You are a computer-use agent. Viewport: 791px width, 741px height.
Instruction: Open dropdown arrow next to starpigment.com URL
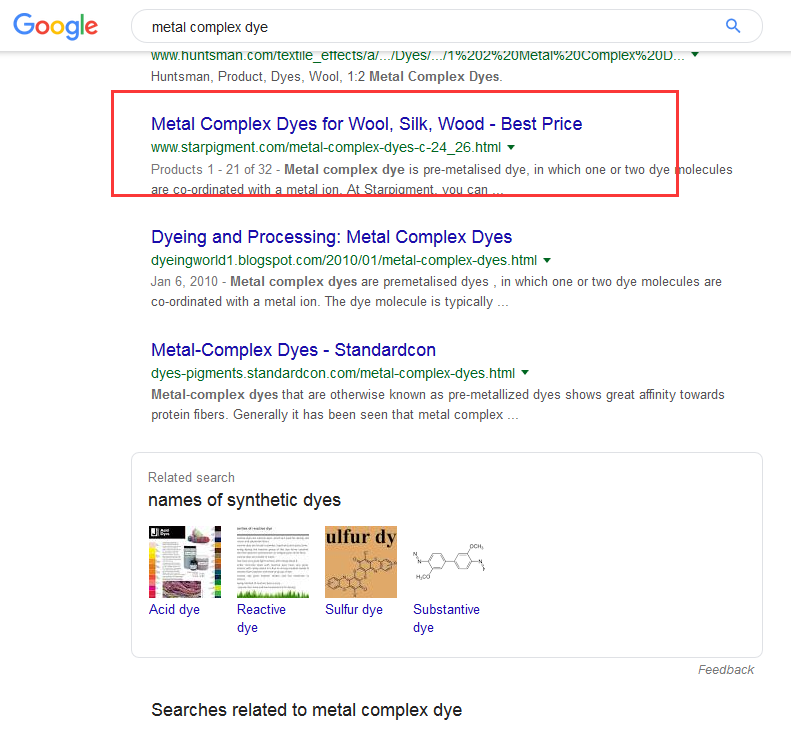511,147
